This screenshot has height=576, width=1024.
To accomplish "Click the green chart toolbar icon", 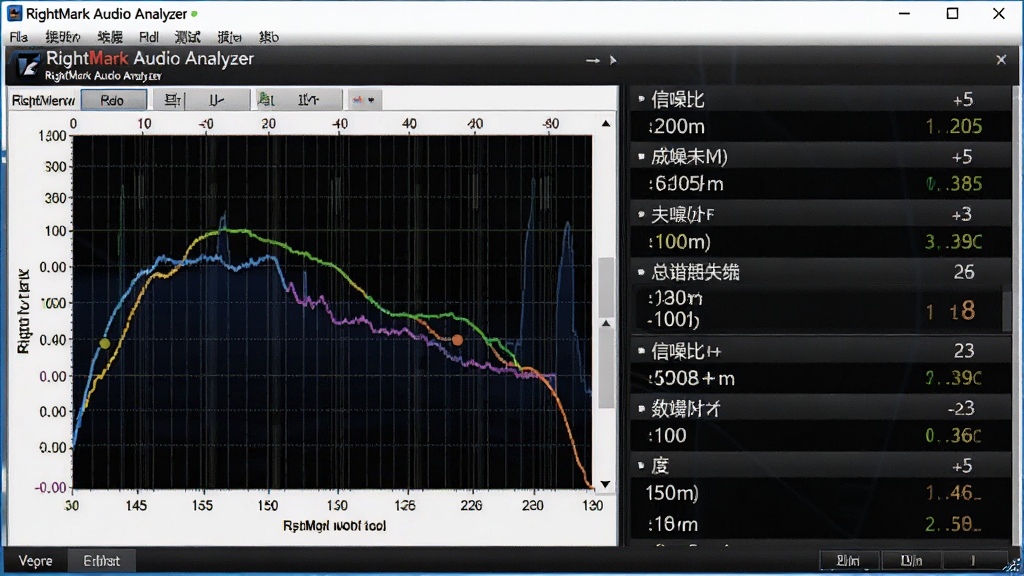I will (266, 100).
